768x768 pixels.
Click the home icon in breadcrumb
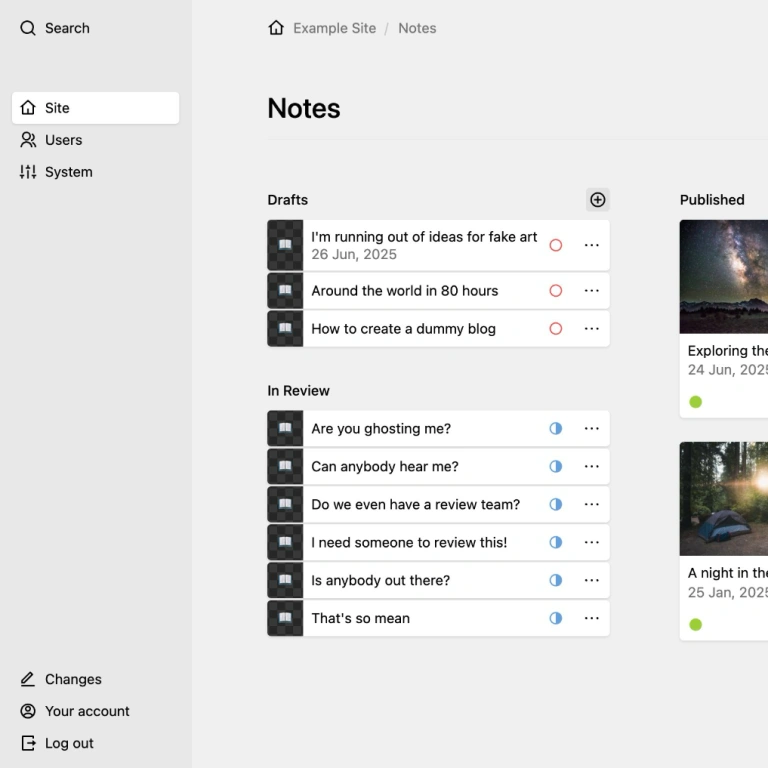tap(276, 28)
